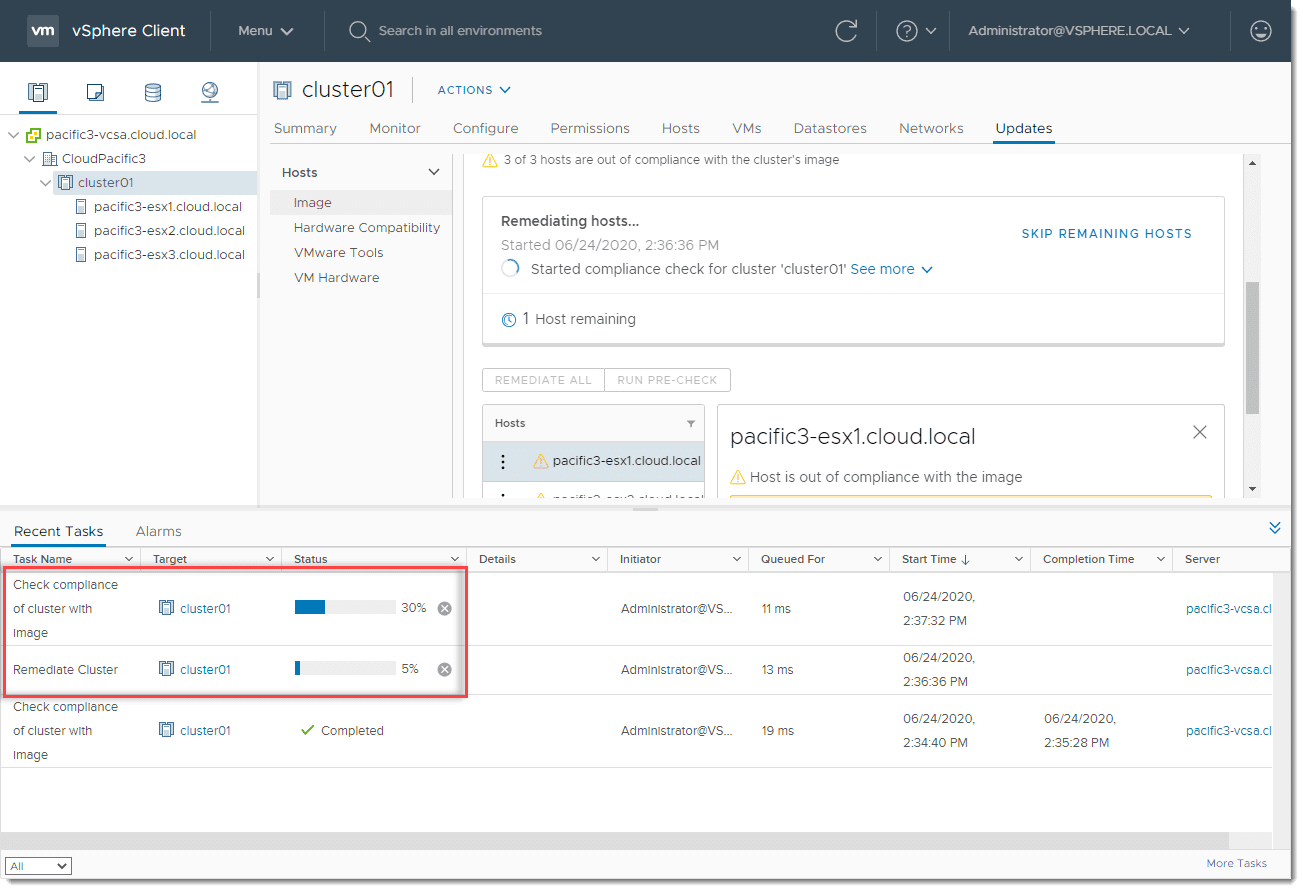Click the CloudPacific3 datacenter icon

tap(50, 158)
